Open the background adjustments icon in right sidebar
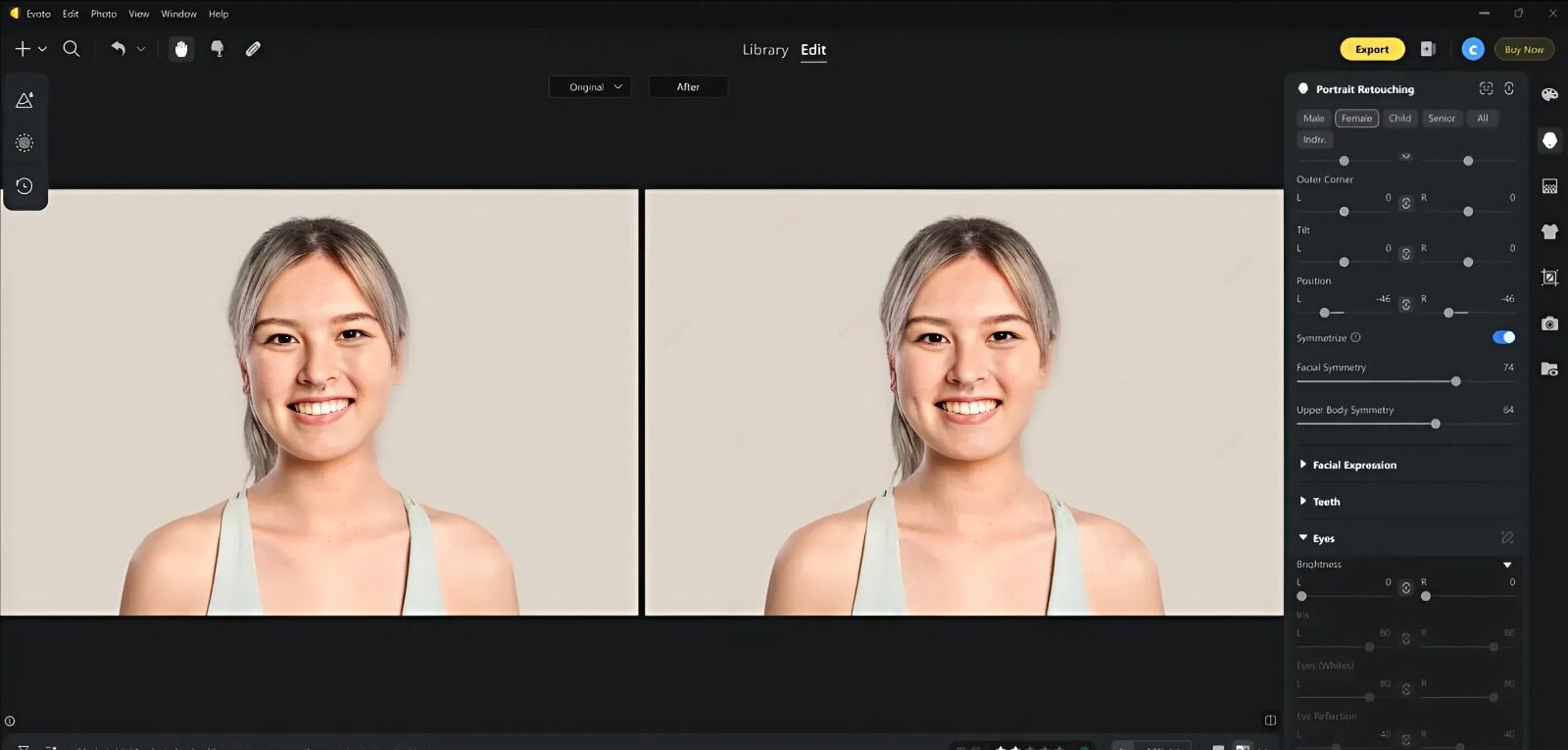 click(1549, 186)
